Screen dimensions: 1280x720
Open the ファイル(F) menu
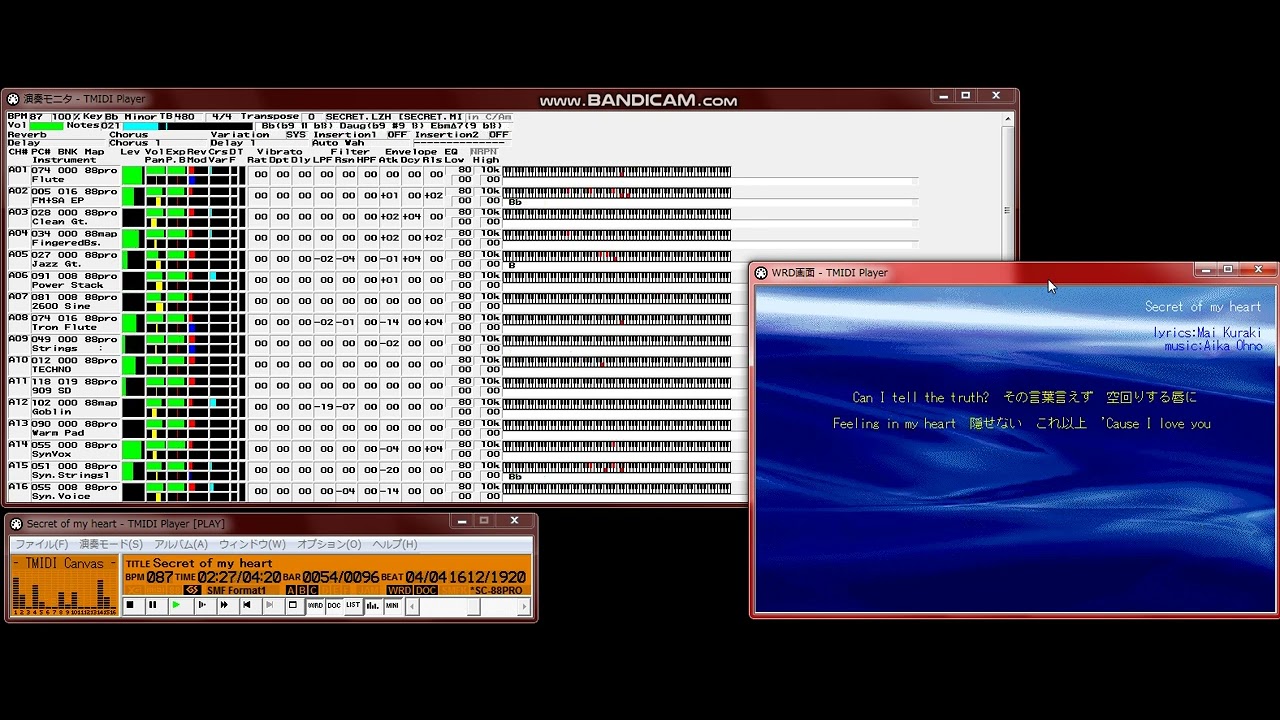coord(41,544)
